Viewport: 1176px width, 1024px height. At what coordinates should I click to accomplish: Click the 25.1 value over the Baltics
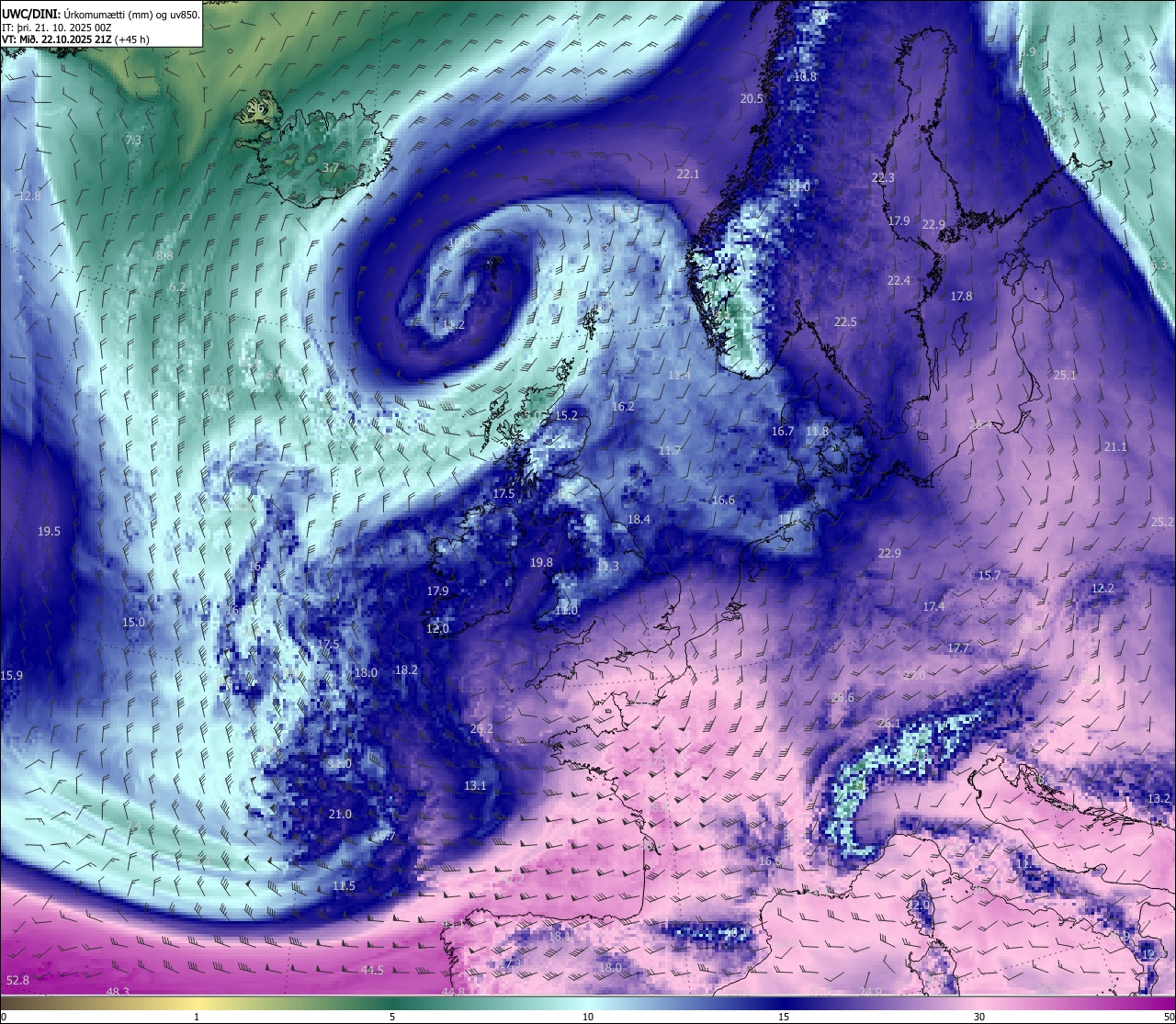click(x=1065, y=376)
